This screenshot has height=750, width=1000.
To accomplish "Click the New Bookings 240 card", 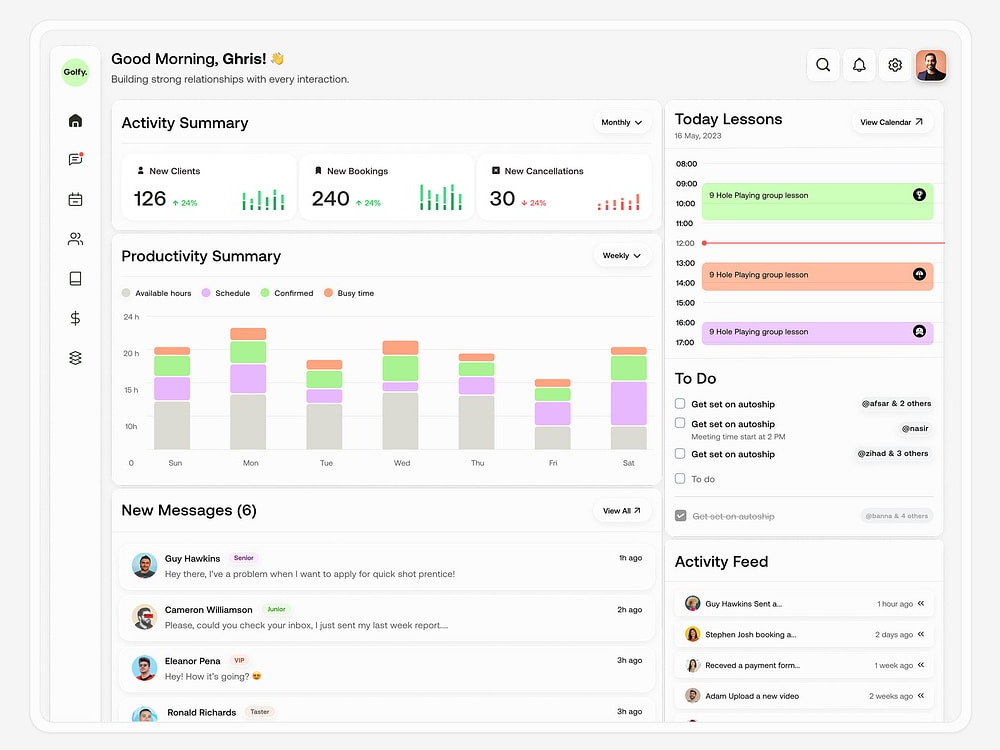I will [x=386, y=187].
